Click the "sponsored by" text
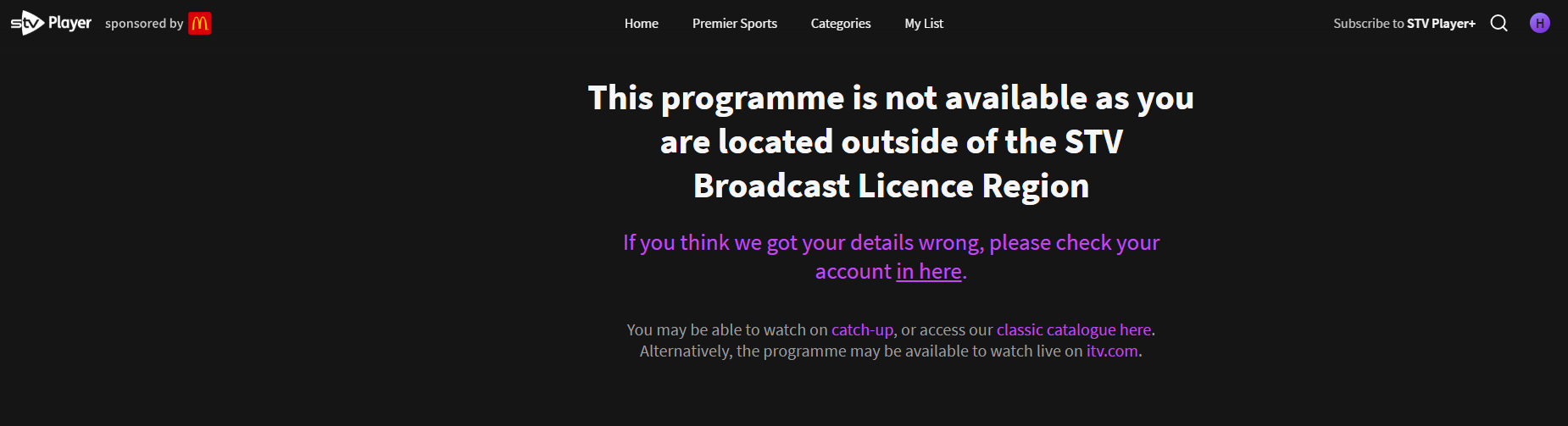Viewport: 1568px width, 426px height. click(144, 24)
